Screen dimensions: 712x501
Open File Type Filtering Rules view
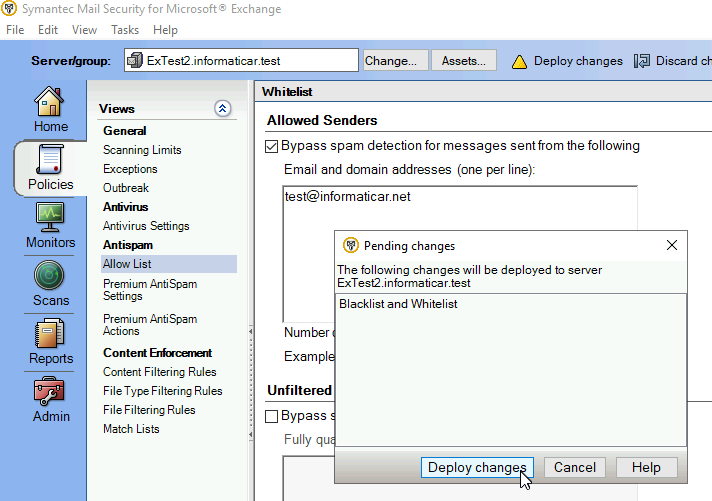coord(163,391)
